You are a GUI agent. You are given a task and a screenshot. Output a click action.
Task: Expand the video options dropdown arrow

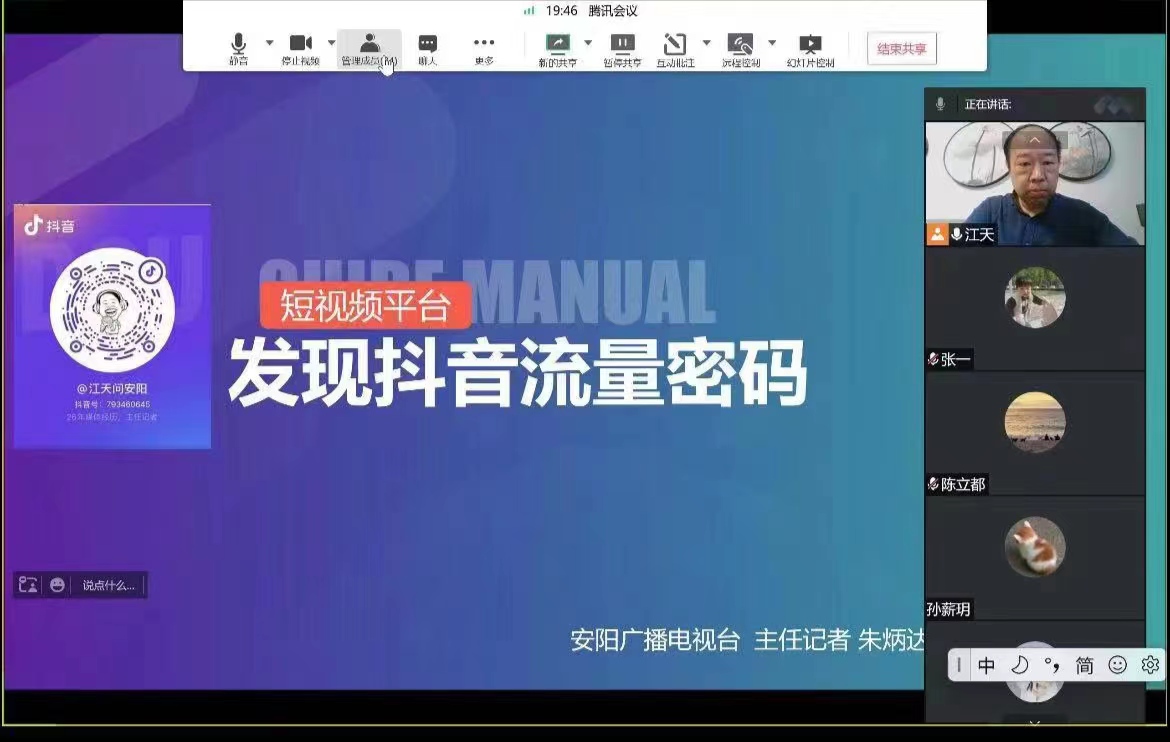(331, 43)
